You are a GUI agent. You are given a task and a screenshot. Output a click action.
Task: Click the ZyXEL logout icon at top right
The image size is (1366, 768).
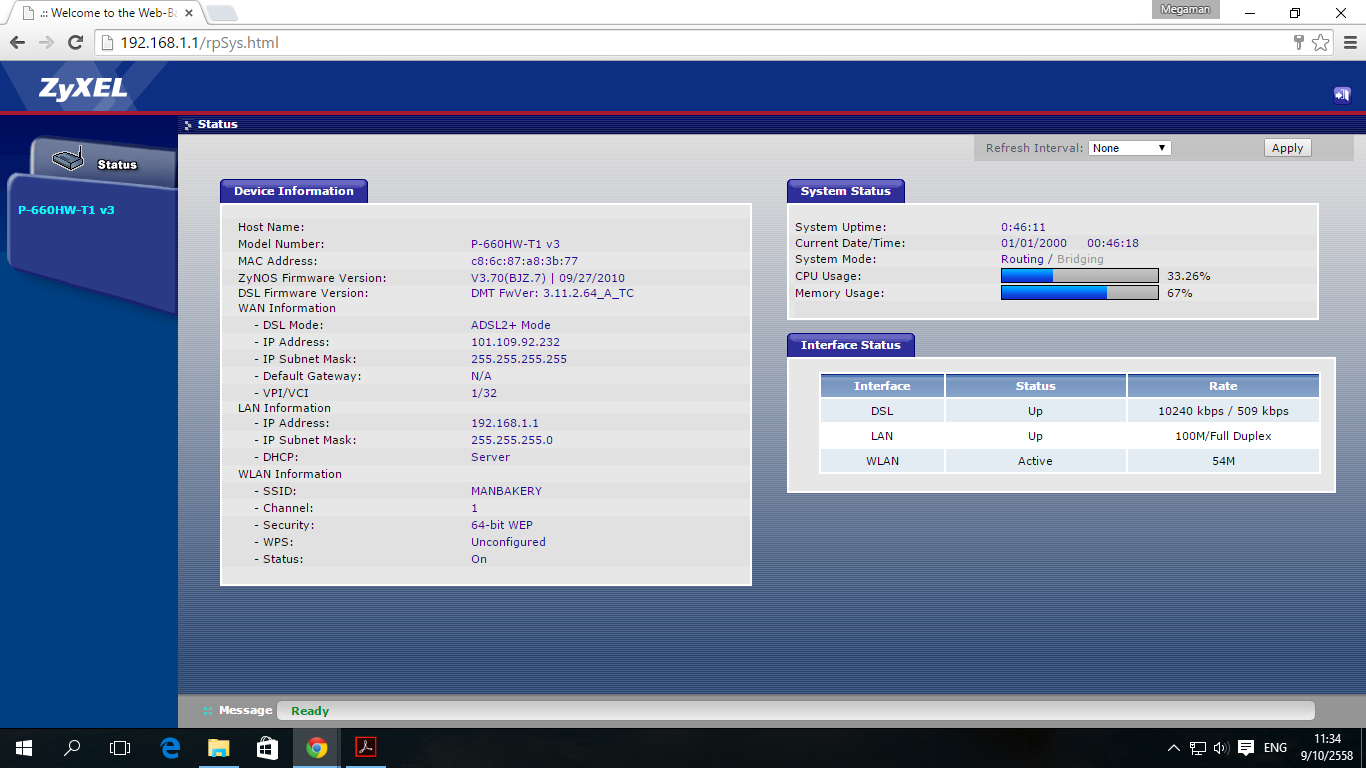coord(1342,95)
